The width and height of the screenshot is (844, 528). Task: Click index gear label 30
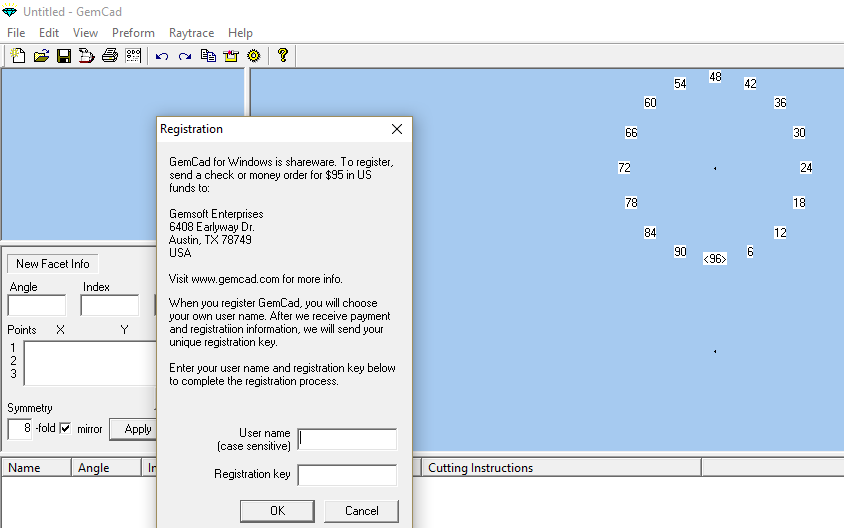(799, 133)
